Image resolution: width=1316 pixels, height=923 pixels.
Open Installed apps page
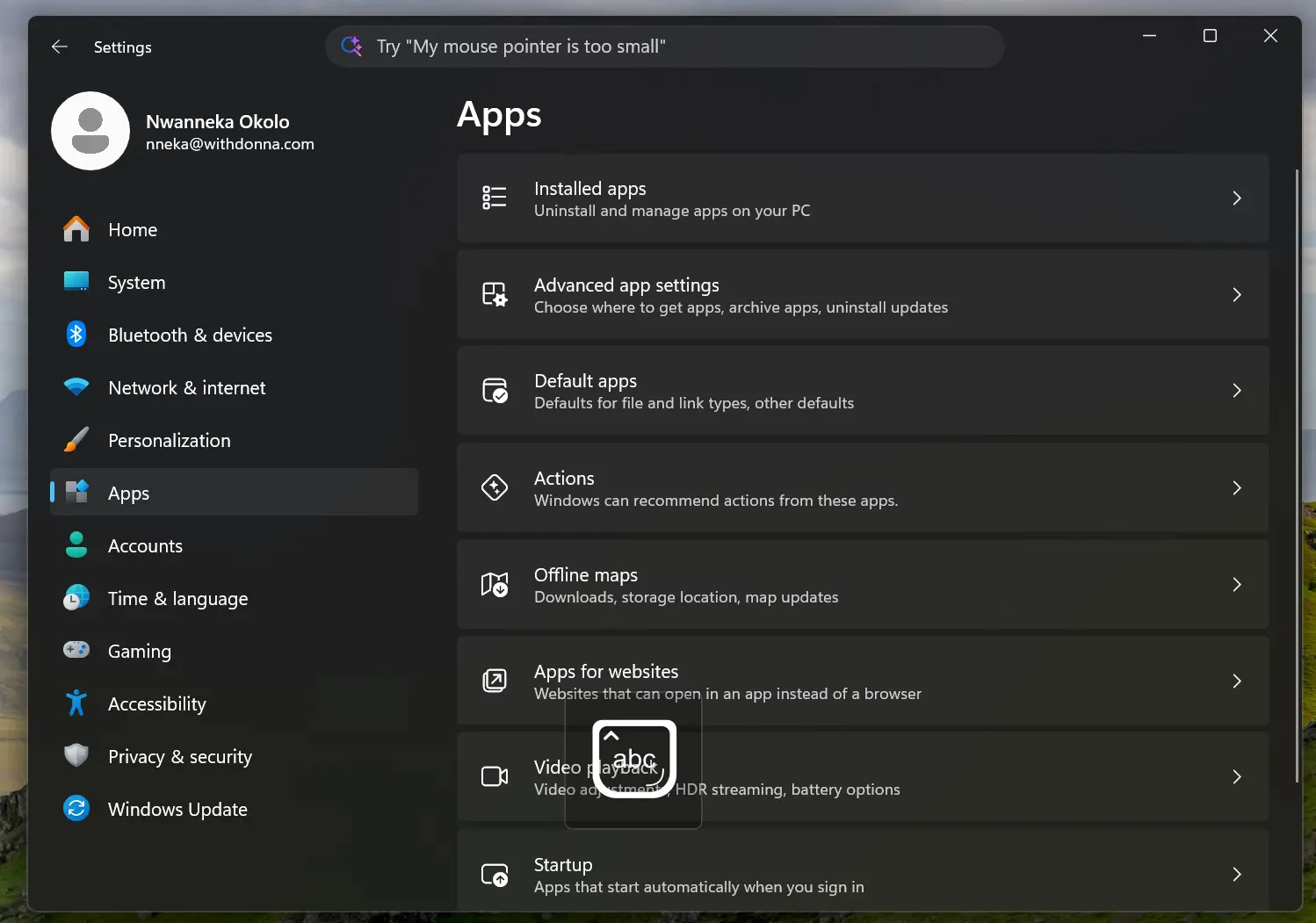(863, 198)
